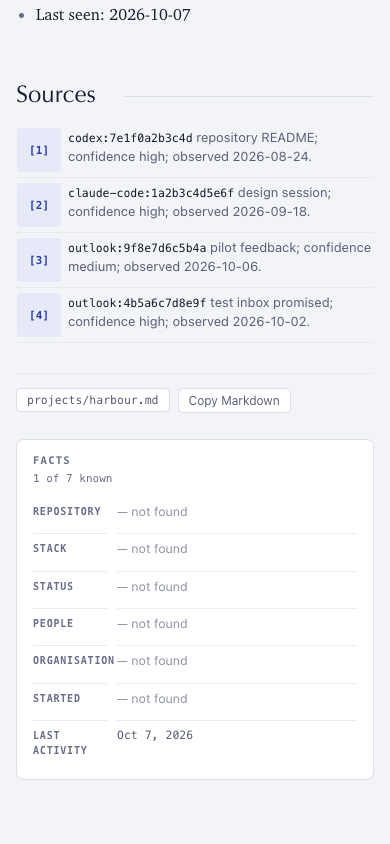The image size is (390, 844).
Task: Open the [2] source reference badge
Action: (39, 205)
